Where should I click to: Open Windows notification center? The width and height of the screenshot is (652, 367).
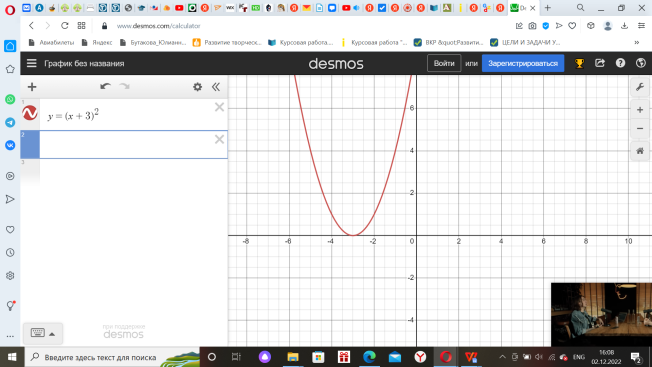point(636,357)
